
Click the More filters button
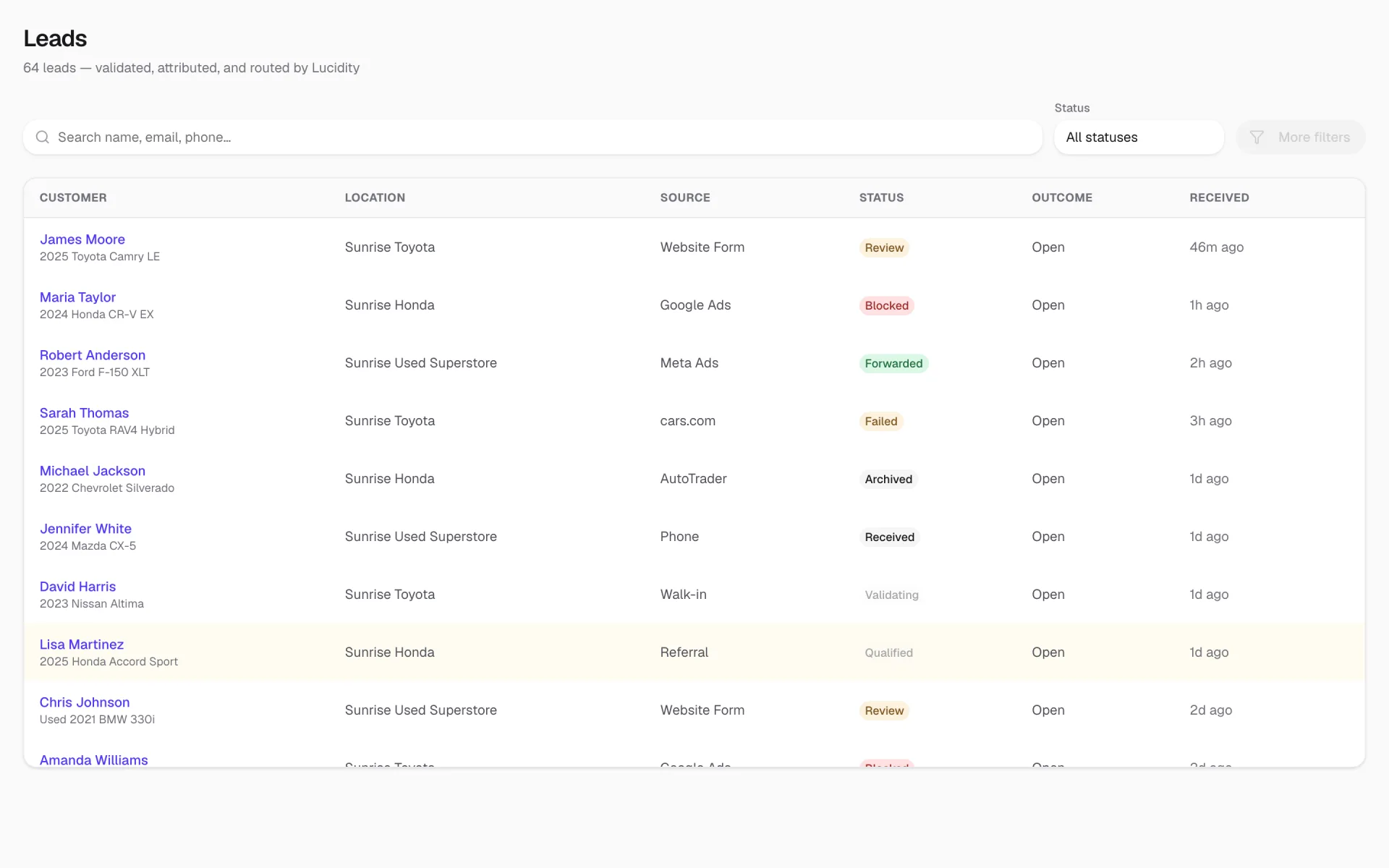tap(1300, 137)
